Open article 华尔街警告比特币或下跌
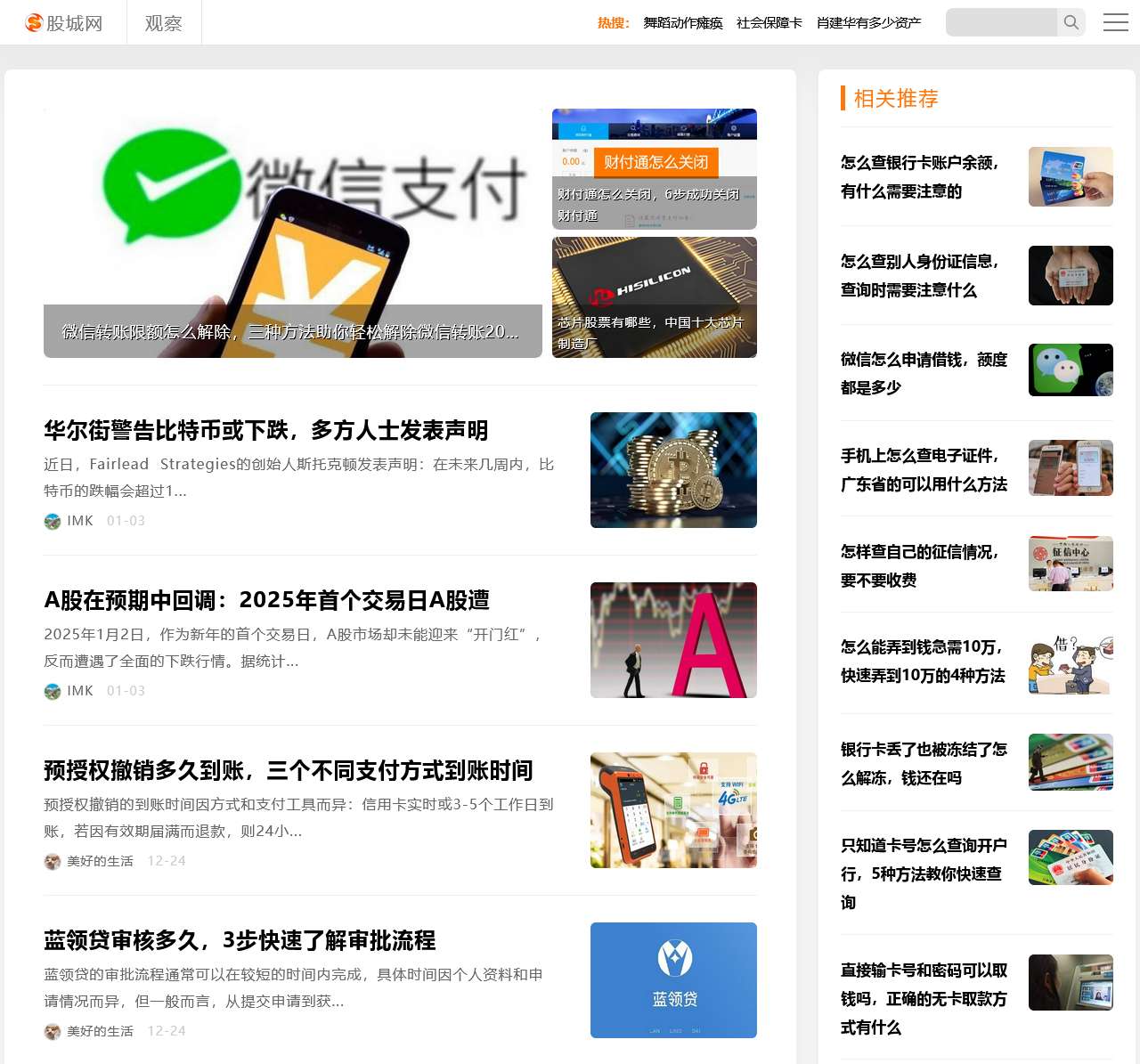The height and width of the screenshot is (1064, 1140). click(266, 431)
